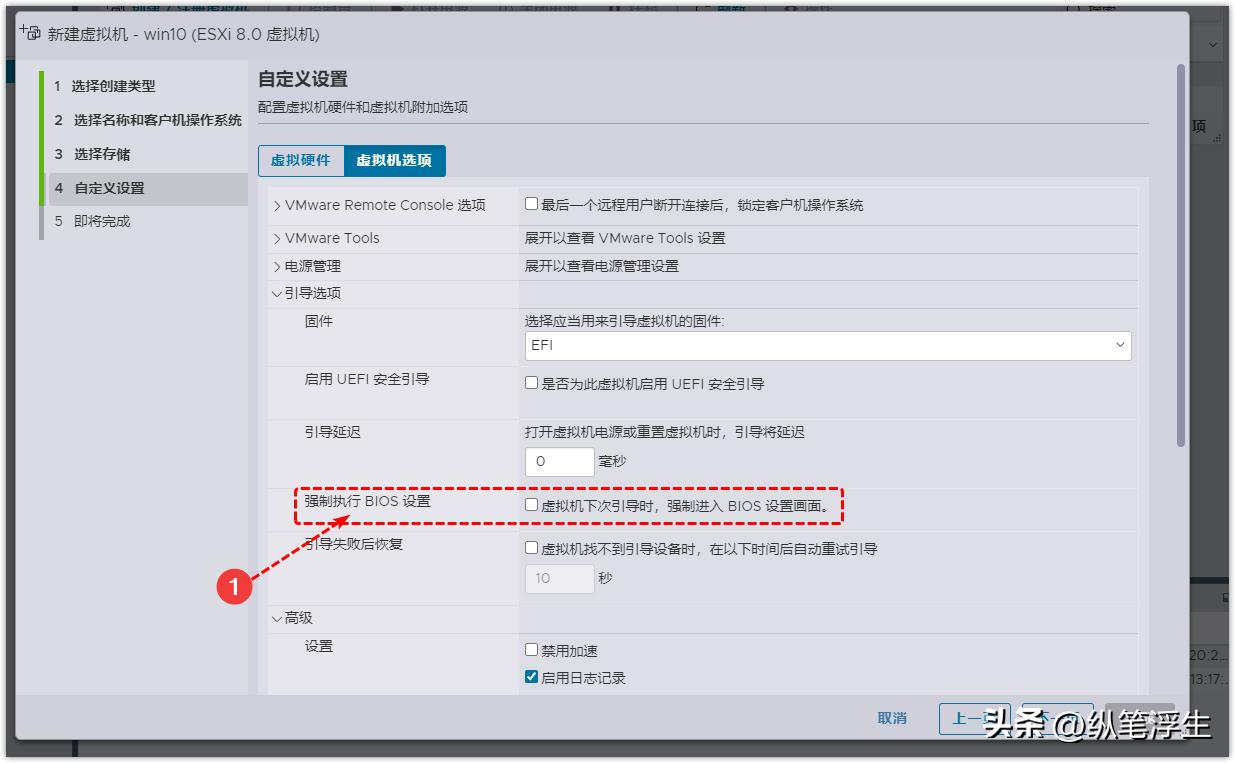The width and height of the screenshot is (1235, 763).
Task: Enable forcing BIOS setup on next boot
Action: click(530, 506)
